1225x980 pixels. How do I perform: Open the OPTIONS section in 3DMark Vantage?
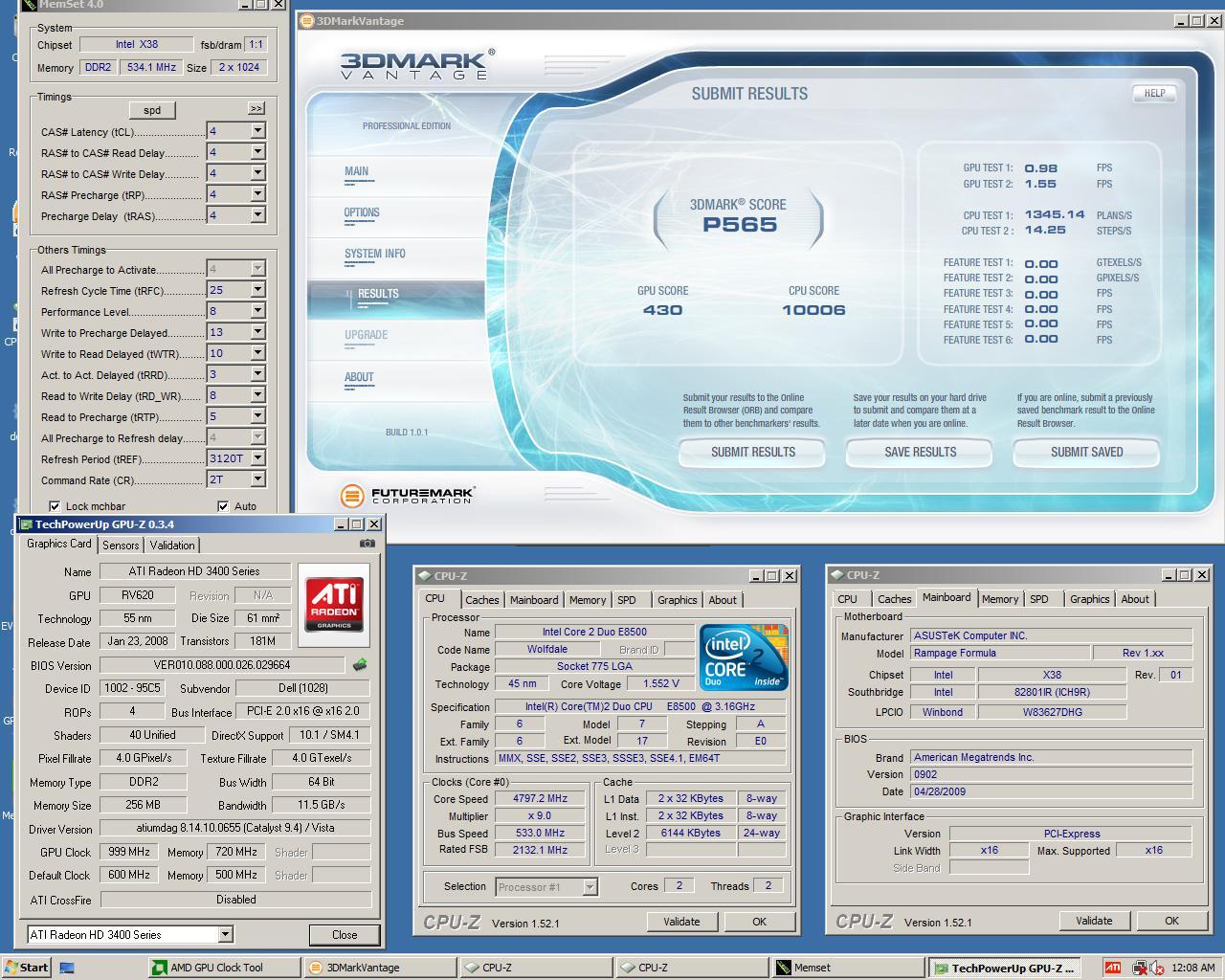362,213
